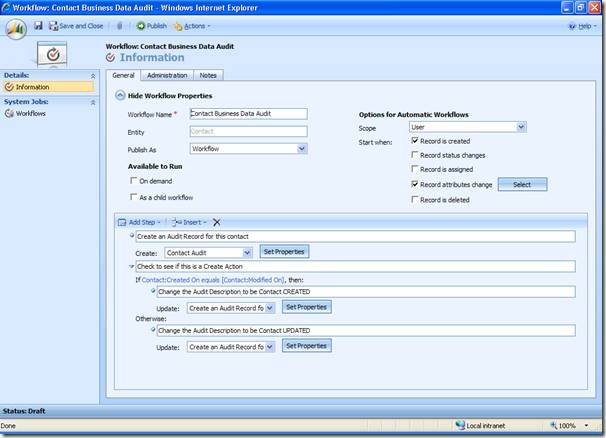Open Workflows under System Jobs
The height and width of the screenshot is (438, 606).
point(30,113)
